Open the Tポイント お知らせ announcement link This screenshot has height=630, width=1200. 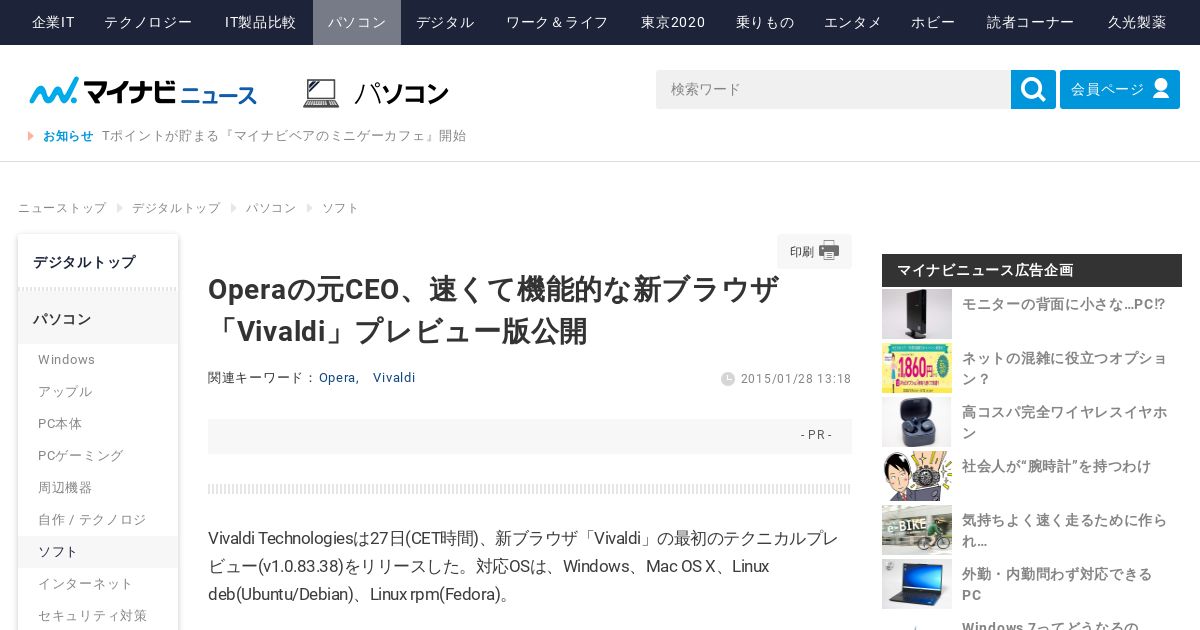point(284,136)
